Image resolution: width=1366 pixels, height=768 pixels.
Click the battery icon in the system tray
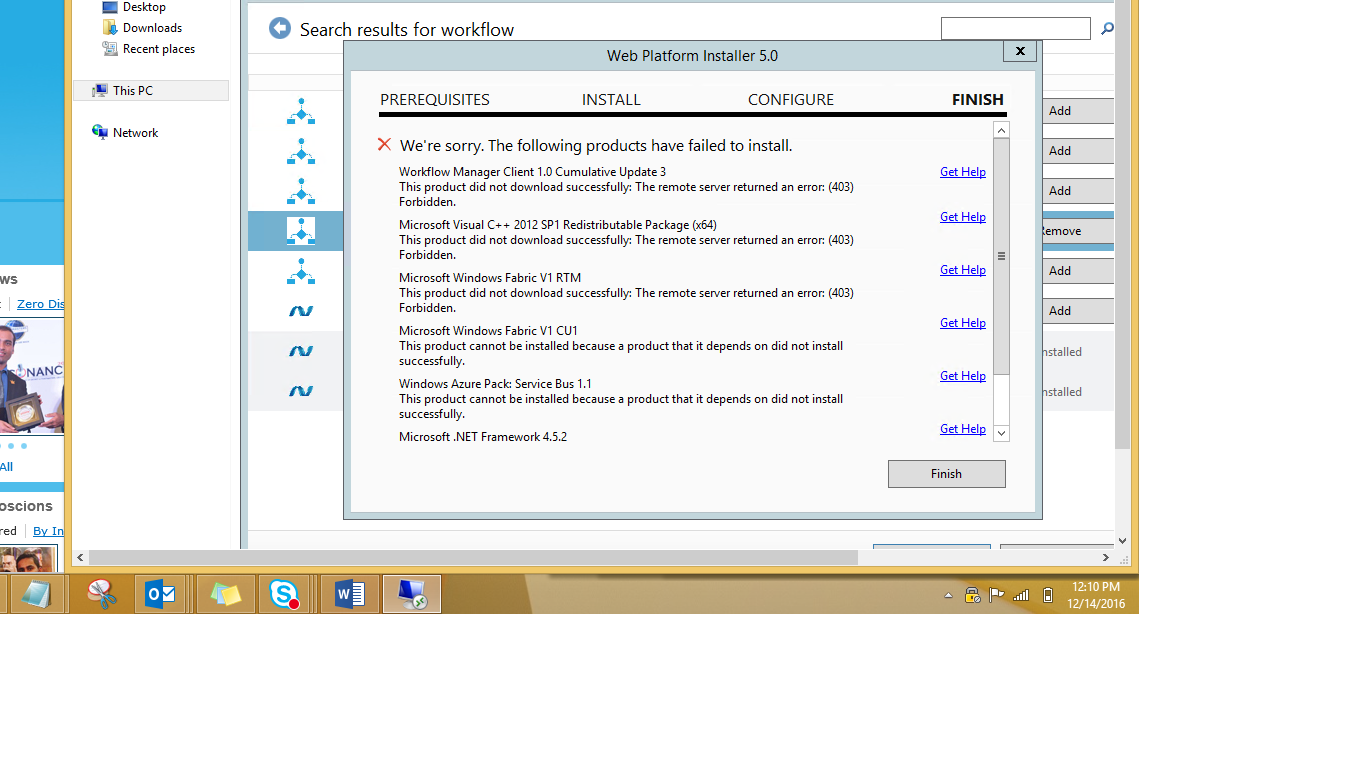point(1047,595)
